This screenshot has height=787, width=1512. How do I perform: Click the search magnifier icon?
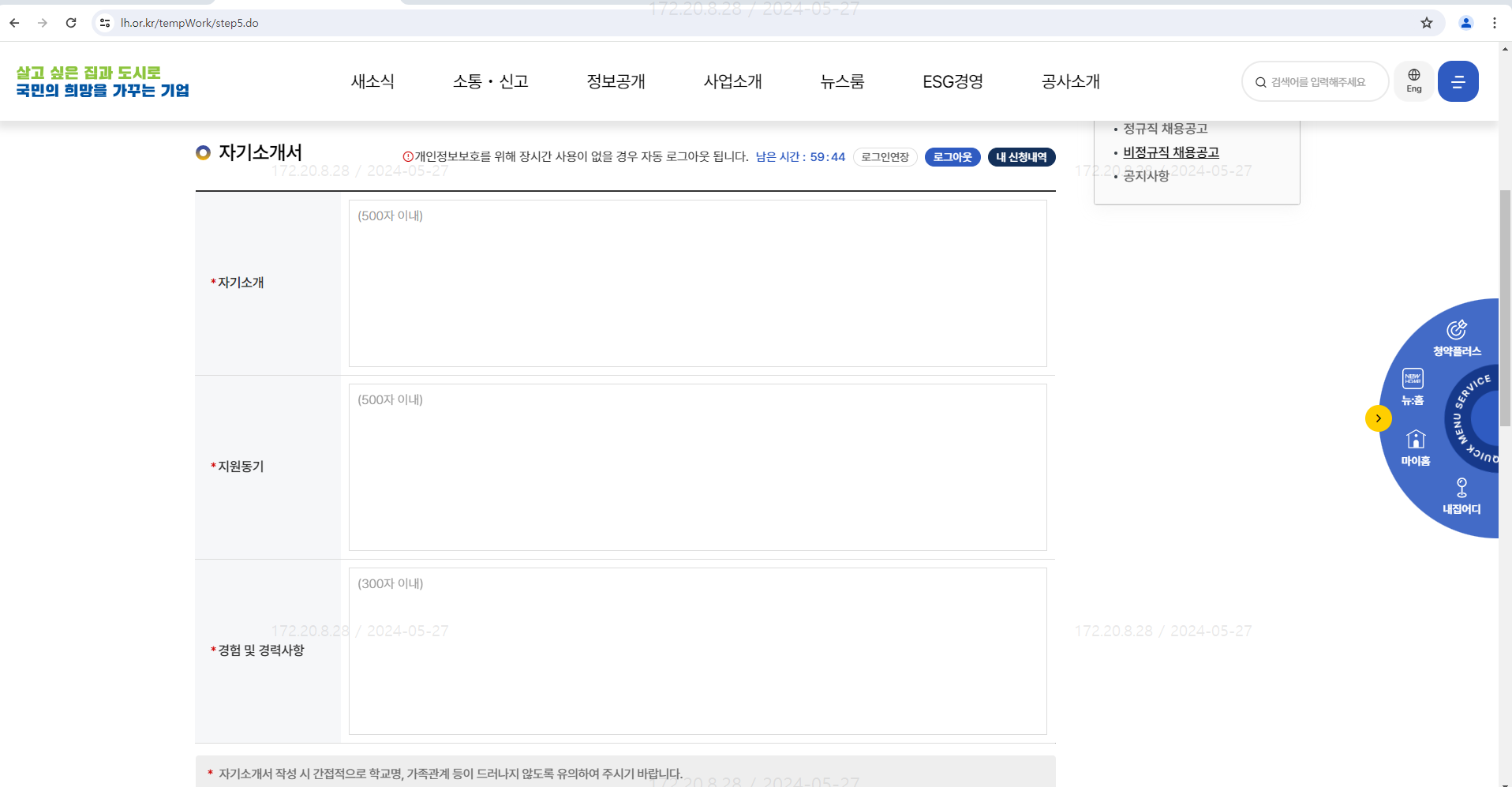(1260, 82)
